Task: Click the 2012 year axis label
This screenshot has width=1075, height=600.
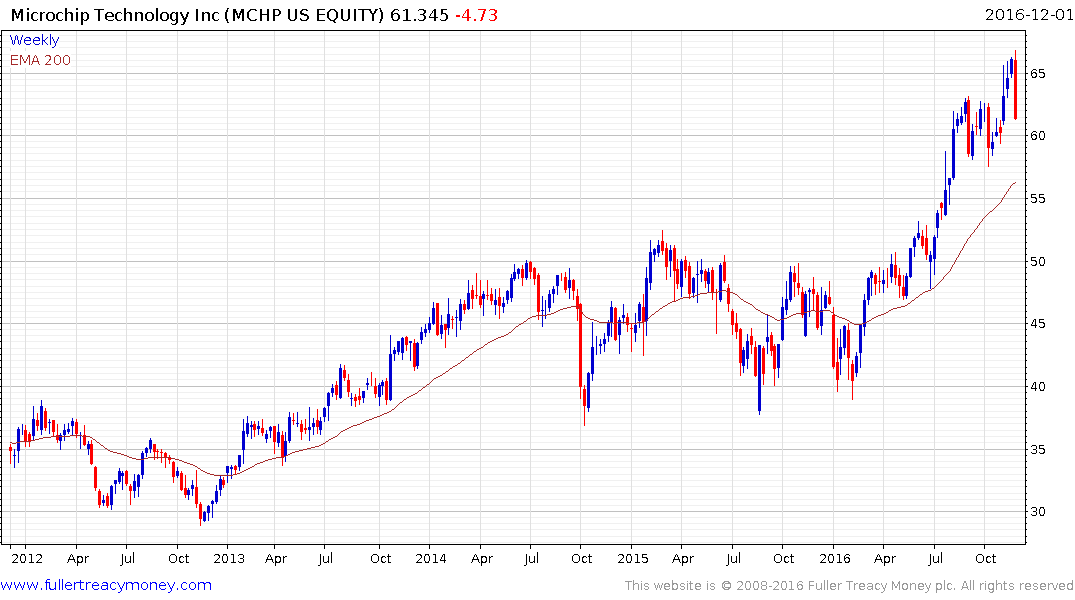Action: click(x=27, y=558)
